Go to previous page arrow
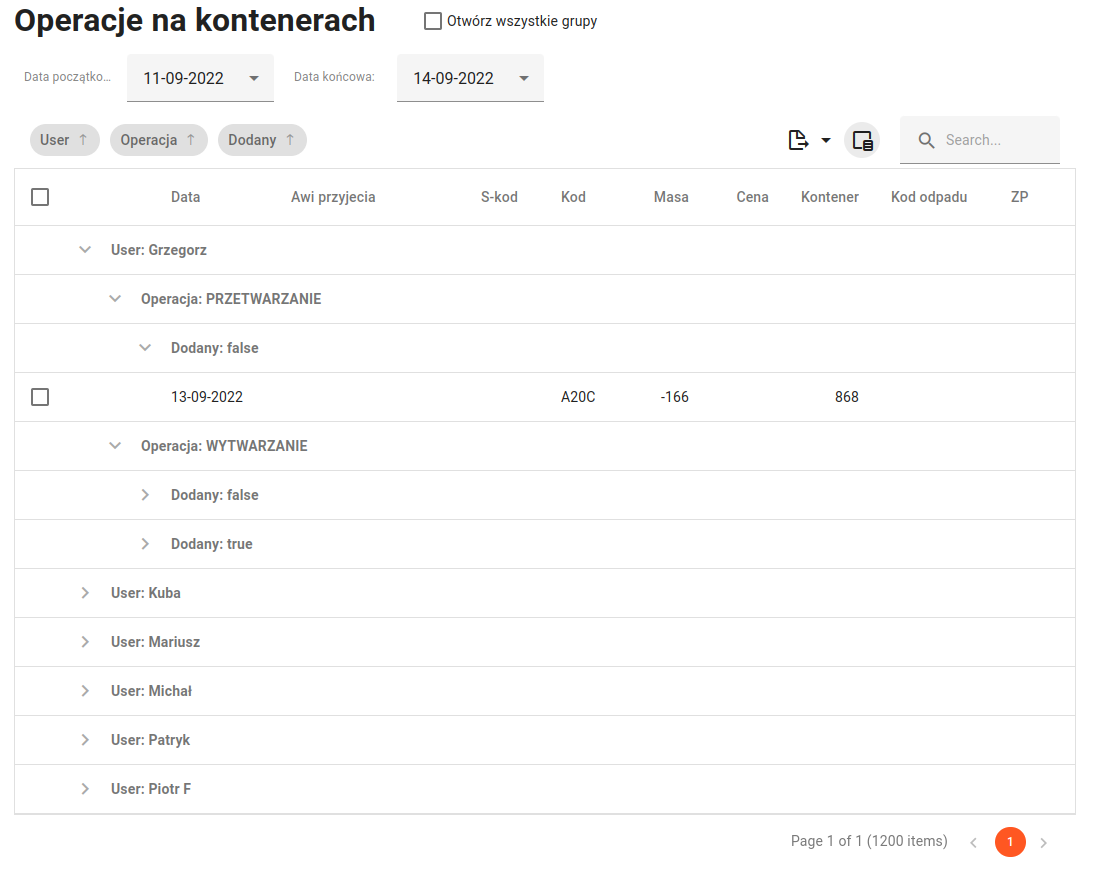The width and height of the screenshot is (1098, 873). point(973,843)
